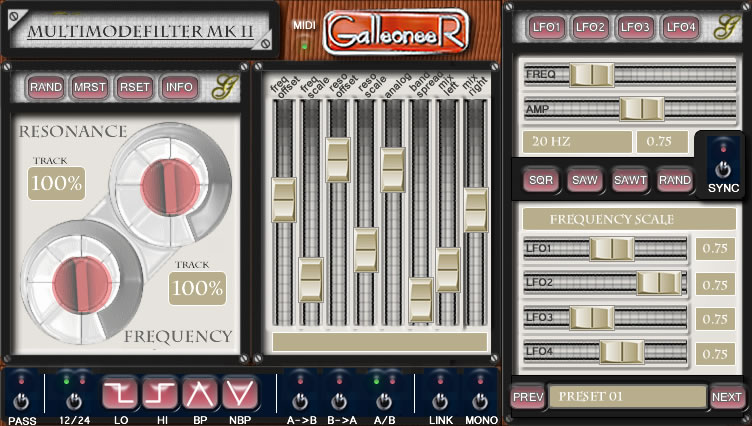
Task: Click the reso offset vertical slider handle
Action: tap(338, 160)
